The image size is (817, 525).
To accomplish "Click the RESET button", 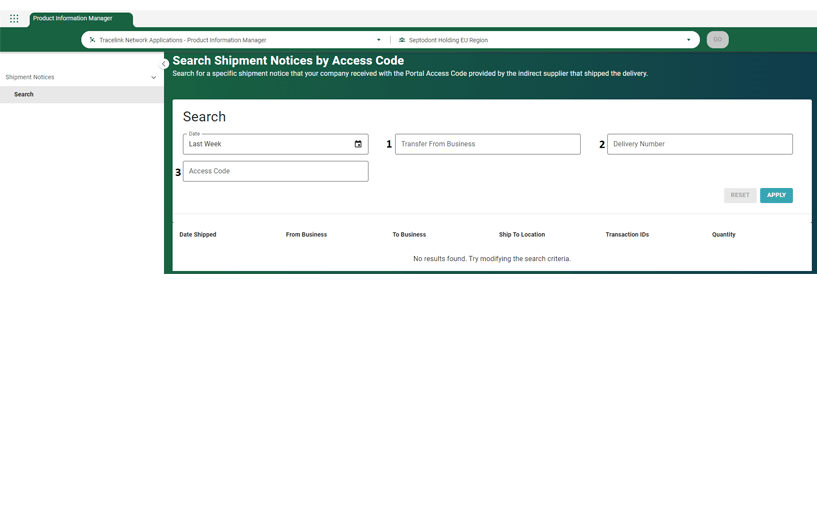I will [740, 195].
